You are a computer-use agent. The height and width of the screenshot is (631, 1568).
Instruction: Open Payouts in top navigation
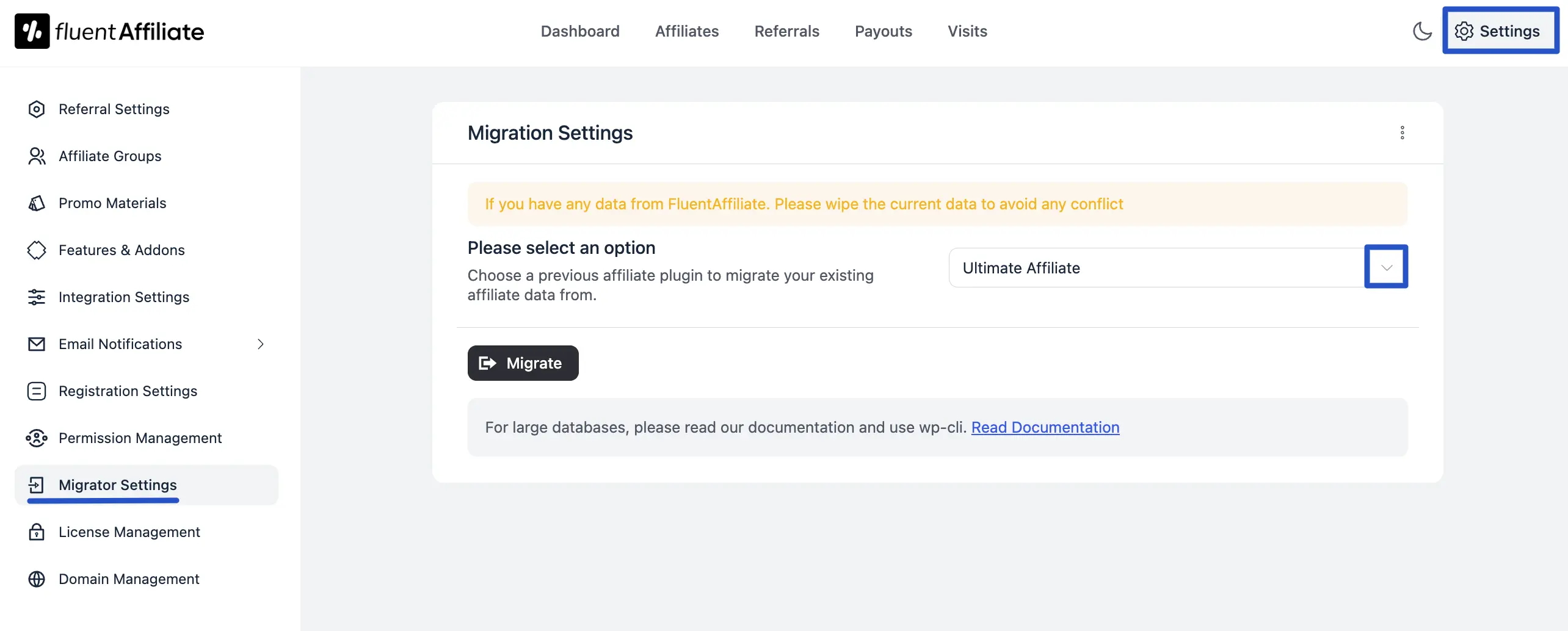tap(883, 31)
